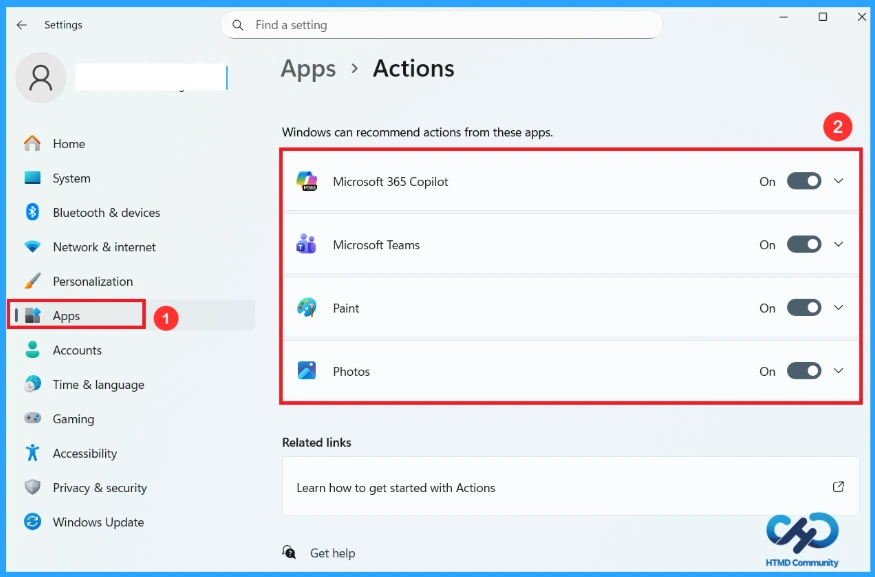Disable the Paint actions toggle

tap(804, 307)
